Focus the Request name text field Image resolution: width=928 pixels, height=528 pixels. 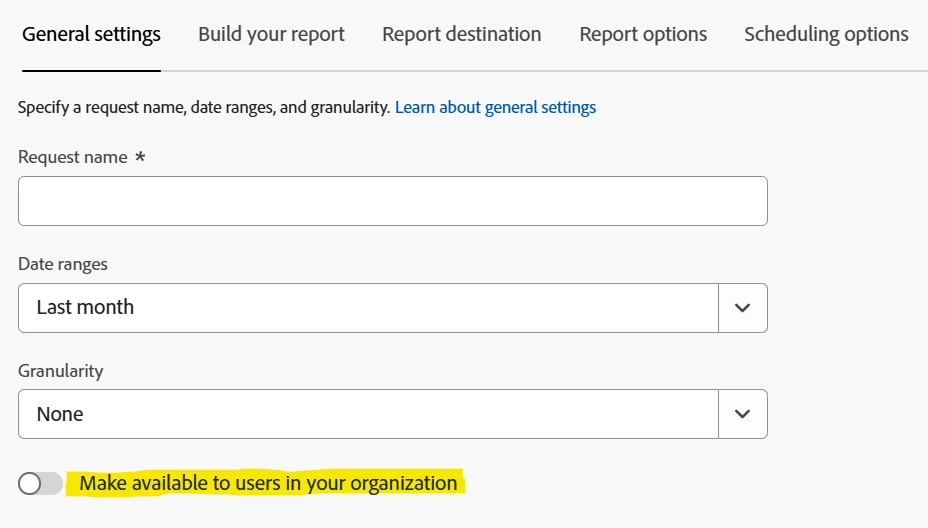pyautogui.click(x=392, y=201)
